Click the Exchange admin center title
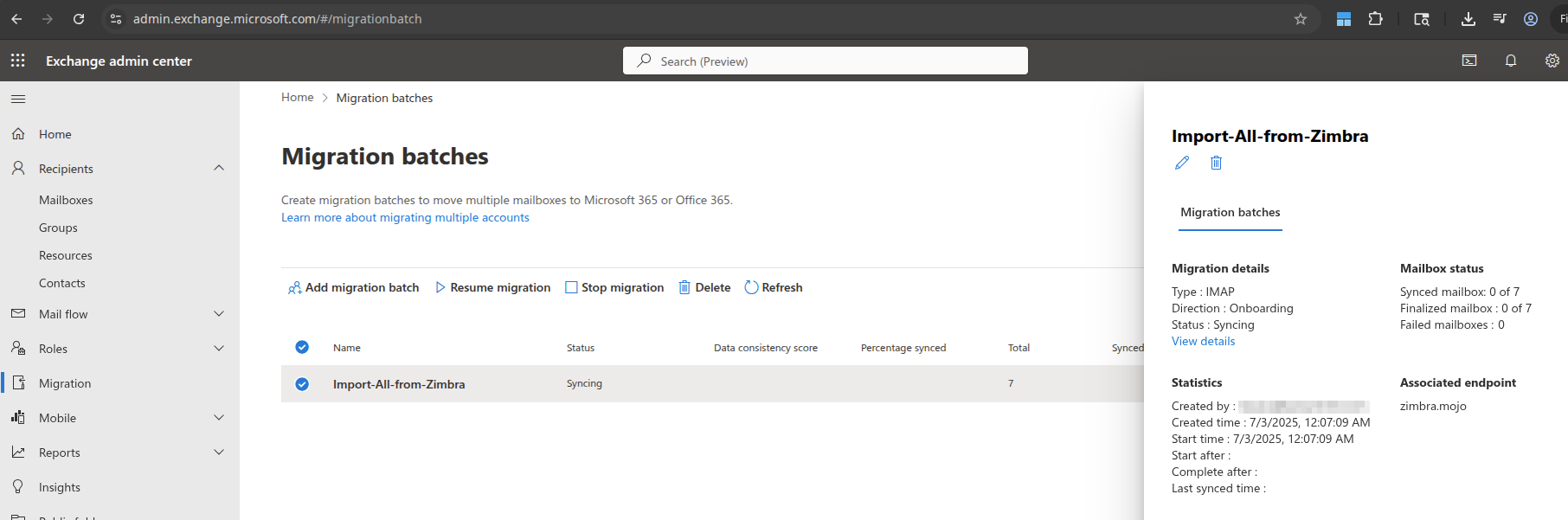 pyautogui.click(x=119, y=61)
